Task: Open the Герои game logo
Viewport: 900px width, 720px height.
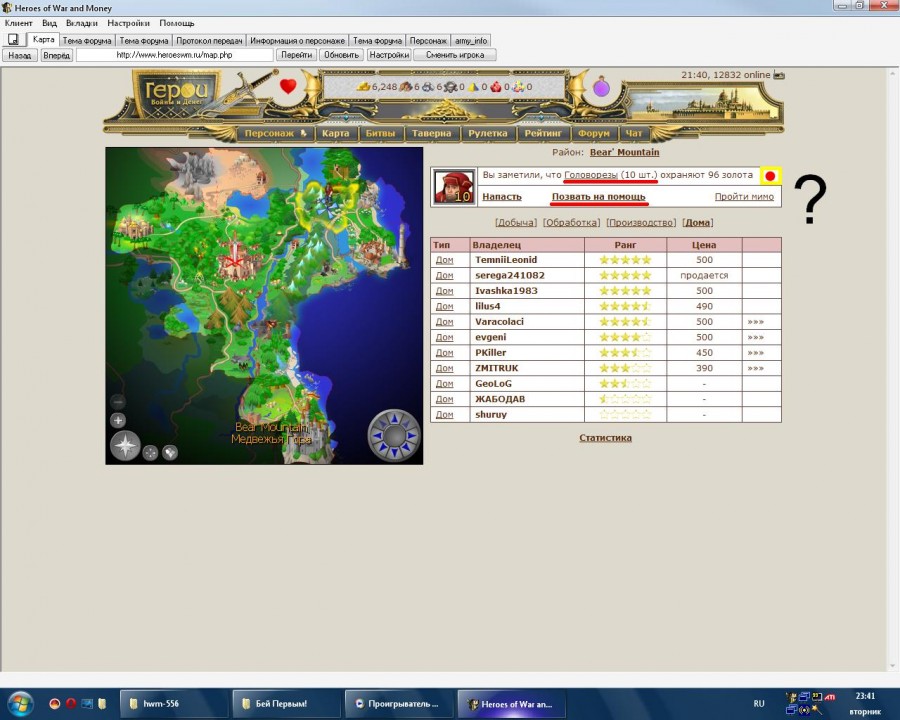Action: click(x=176, y=93)
